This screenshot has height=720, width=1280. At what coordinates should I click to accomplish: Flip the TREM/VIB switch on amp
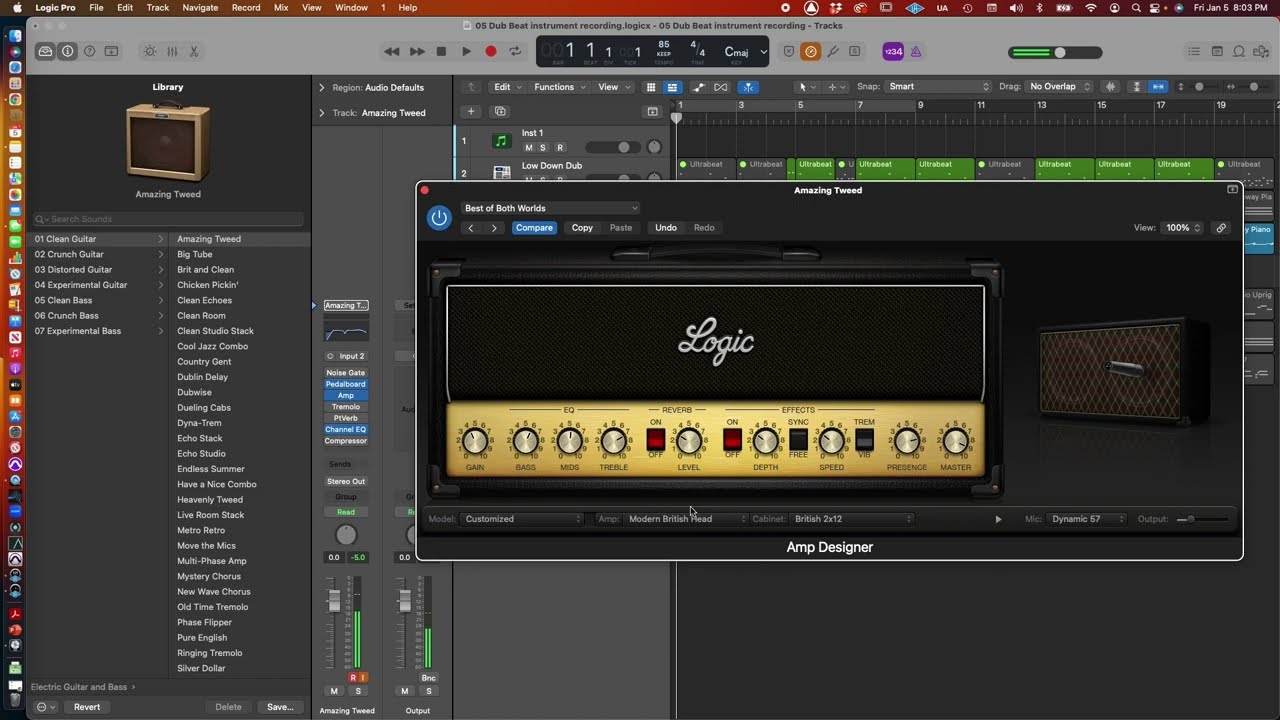tap(864, 439)
